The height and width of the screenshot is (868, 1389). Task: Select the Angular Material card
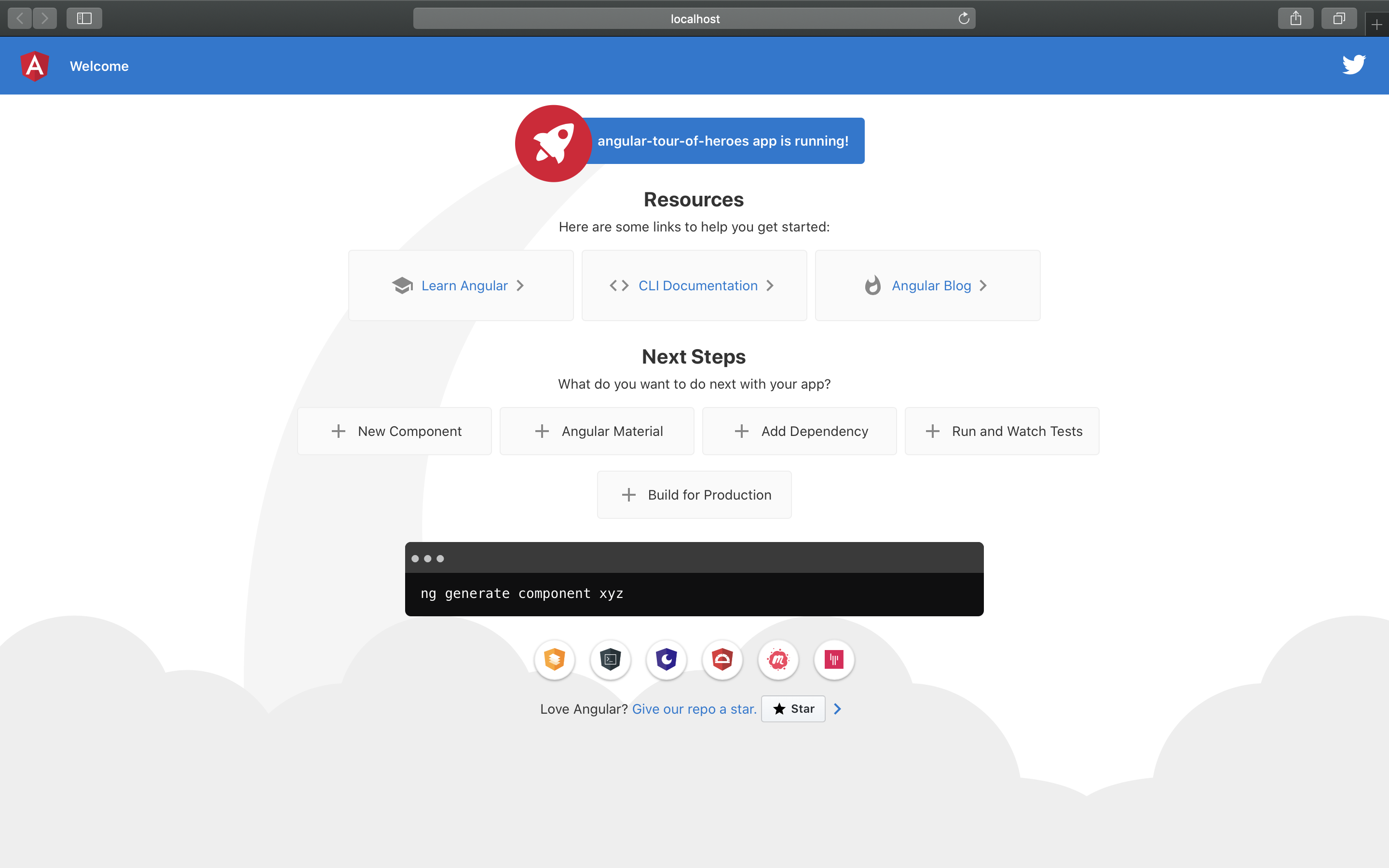click(x=597, y=431)
